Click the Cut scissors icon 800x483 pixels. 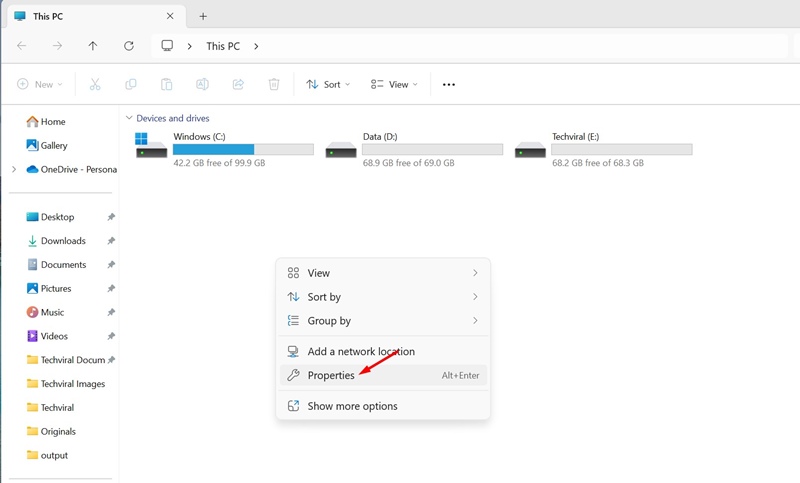95,84
